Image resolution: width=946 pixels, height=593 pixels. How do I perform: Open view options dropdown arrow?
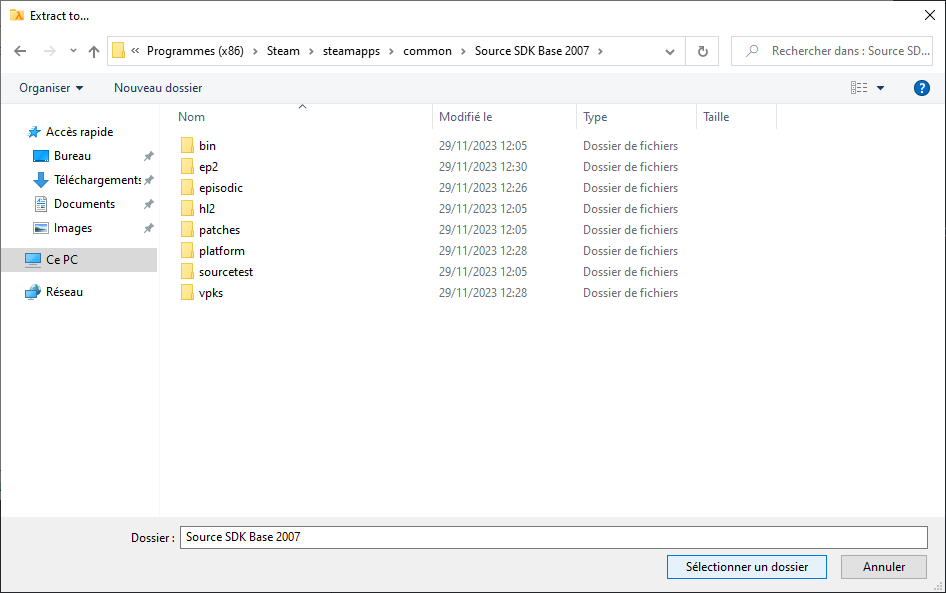[880, 88]
